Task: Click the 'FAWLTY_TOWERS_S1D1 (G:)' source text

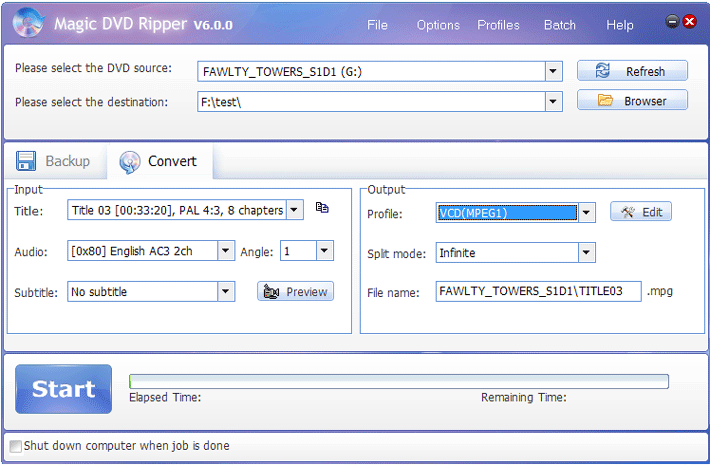Action: tap(282, 72)
